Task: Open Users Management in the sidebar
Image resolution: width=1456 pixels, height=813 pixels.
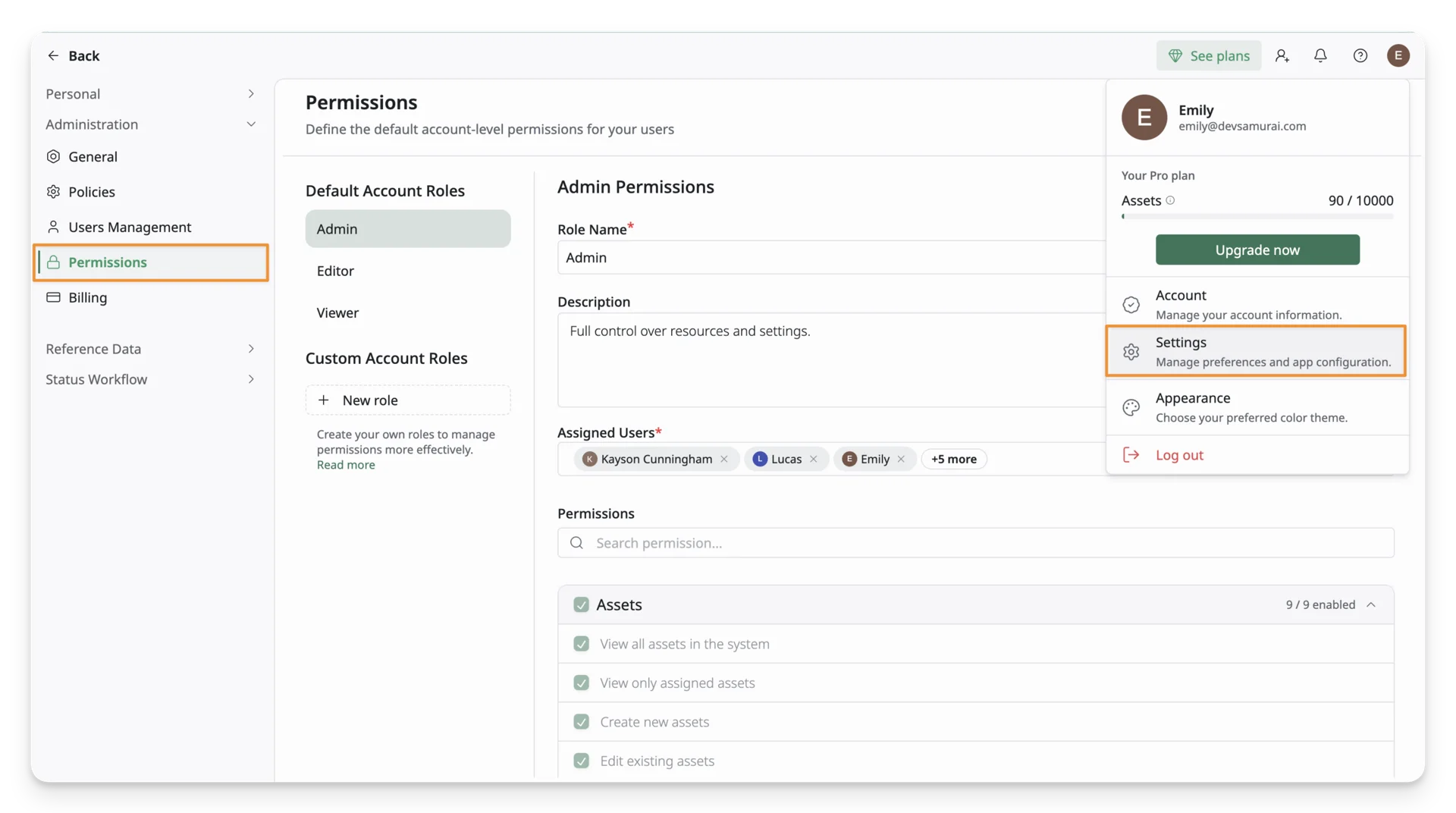Action: pos(150,227)
